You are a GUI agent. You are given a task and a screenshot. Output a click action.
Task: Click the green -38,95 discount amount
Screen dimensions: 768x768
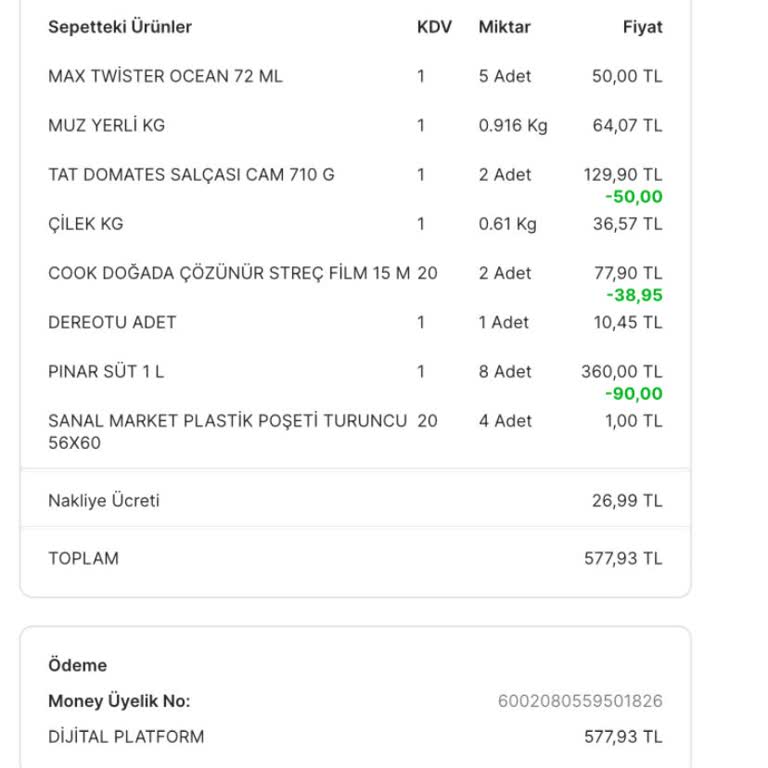click(634, 295)
